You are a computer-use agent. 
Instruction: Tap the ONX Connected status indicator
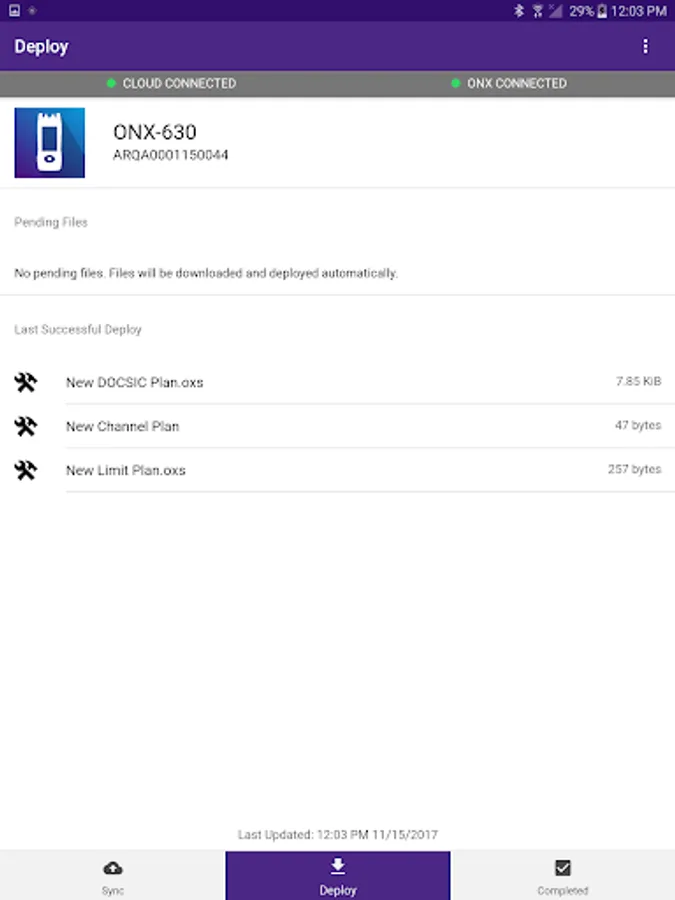[508, 83]
